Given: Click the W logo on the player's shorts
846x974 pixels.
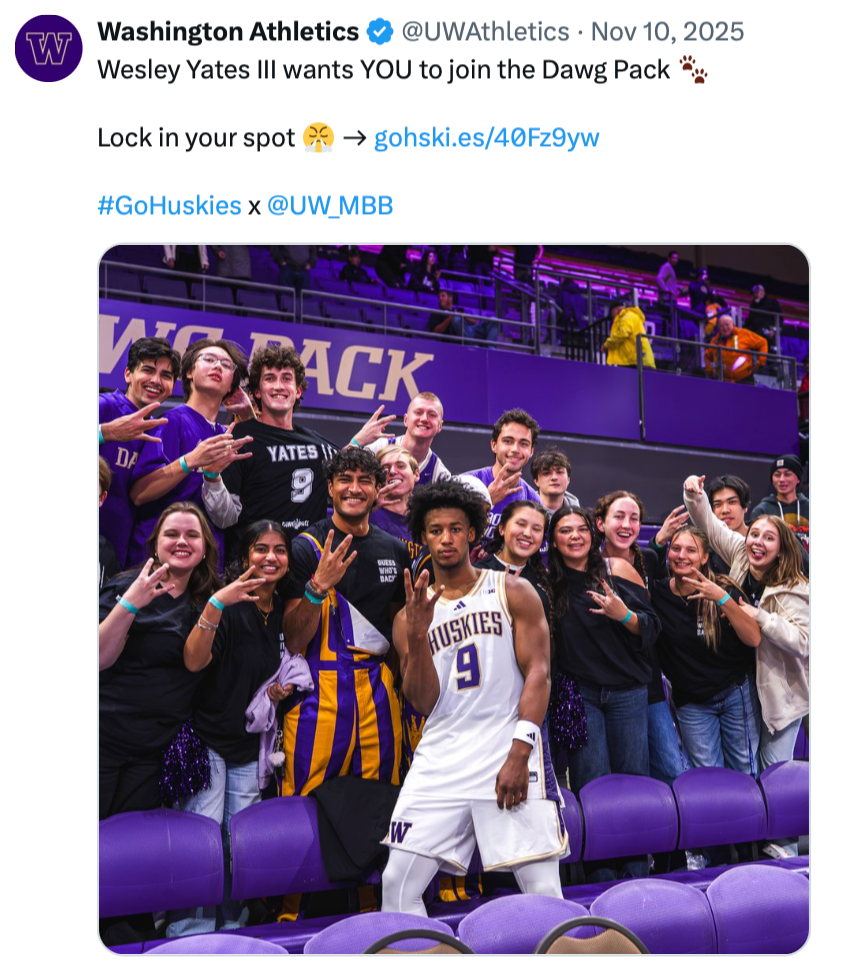Looking at the screenshot, I should (401, 831).
